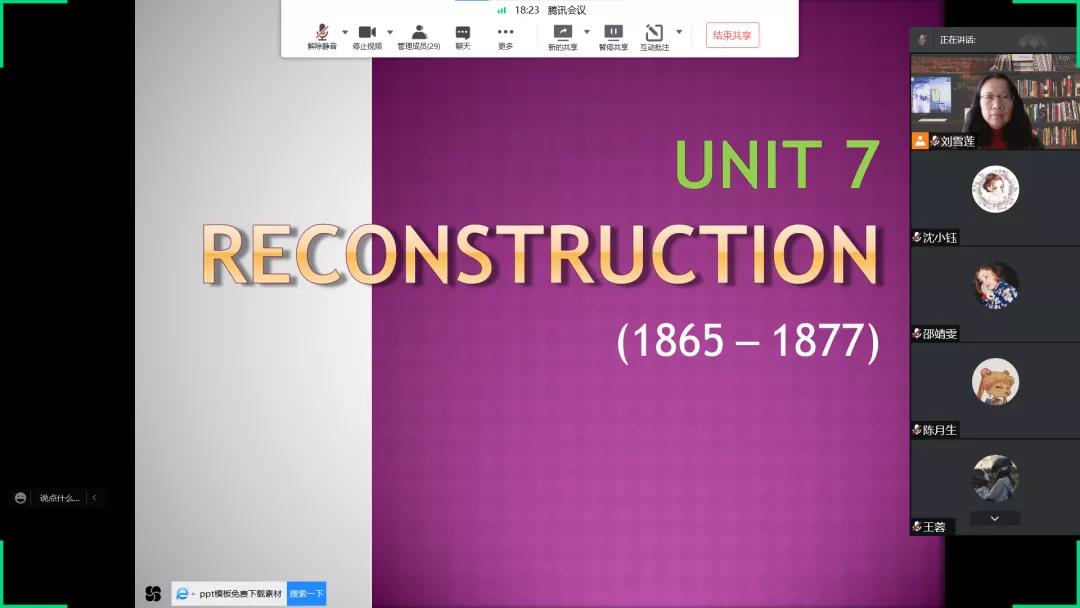Expand the annotation options dropdown arrow

tap(679, 31)
